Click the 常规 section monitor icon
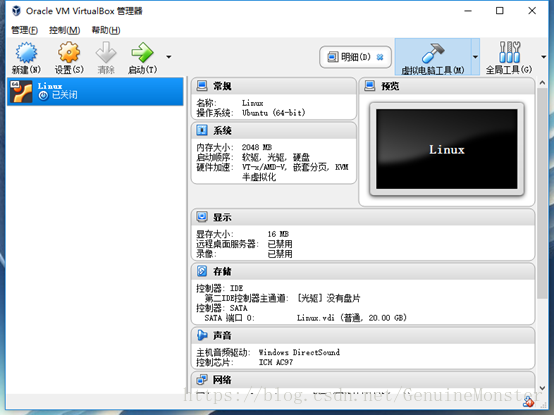Viewport: 554px width, 415px height. [x=202, y=86]
